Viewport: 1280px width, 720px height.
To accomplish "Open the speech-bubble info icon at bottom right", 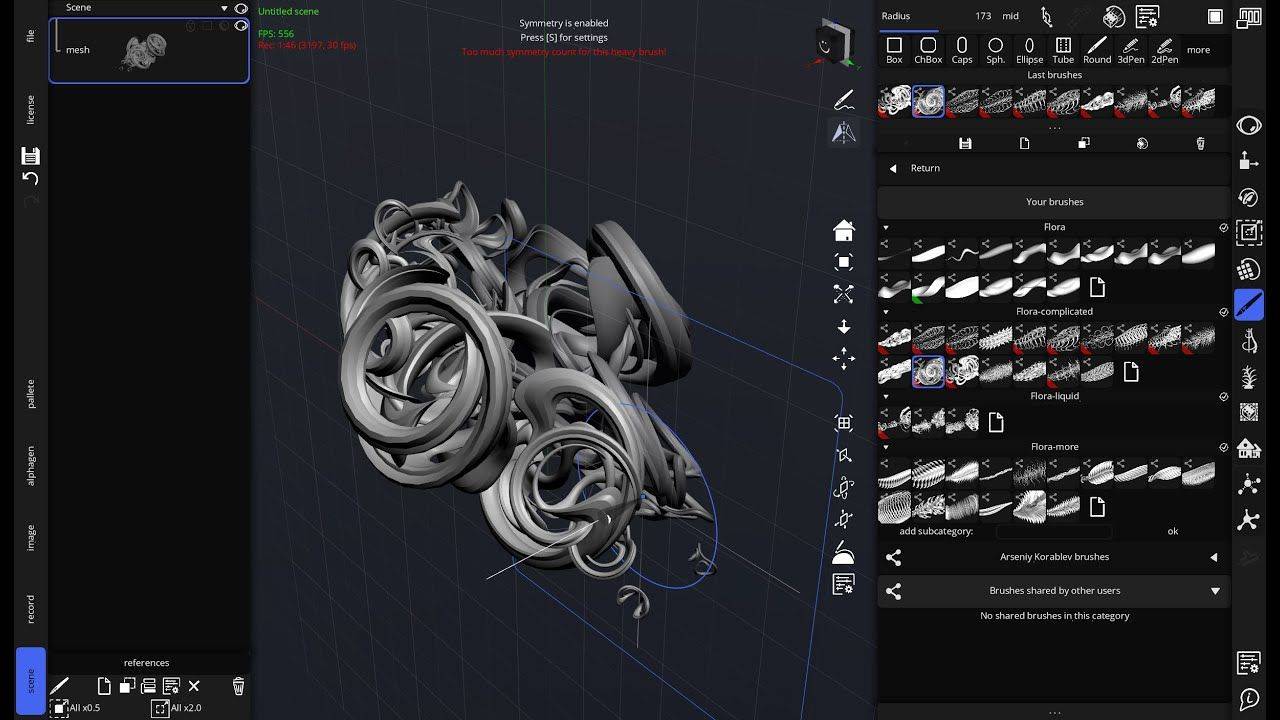I will click(x=1249, y=699).
